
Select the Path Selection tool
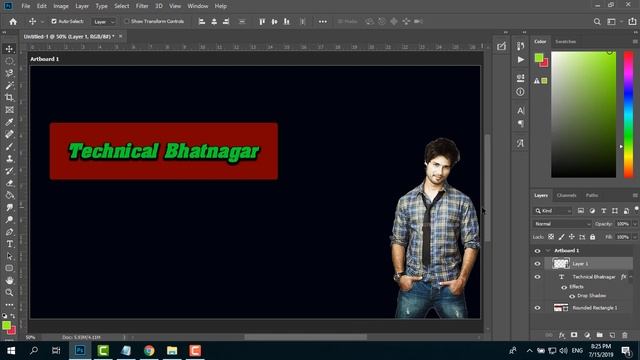point(9,256)
